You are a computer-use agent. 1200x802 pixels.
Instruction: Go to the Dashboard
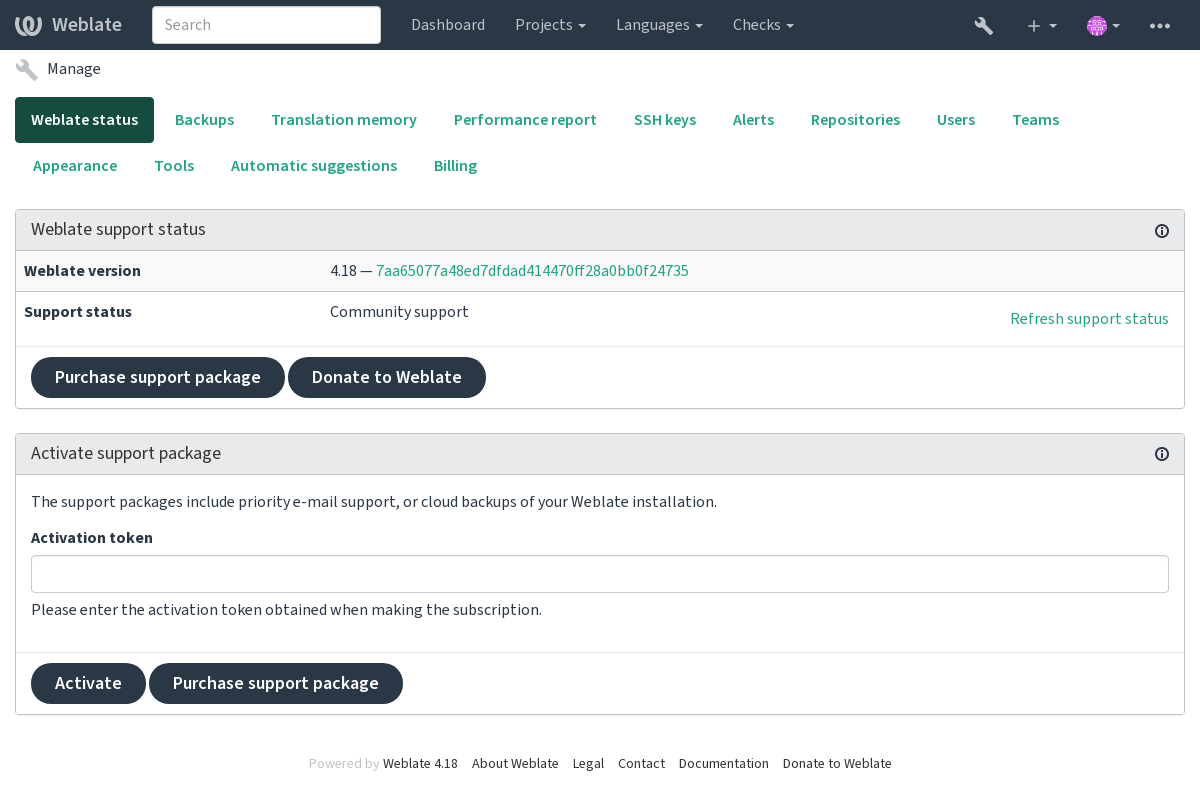(x=448, y=25)
